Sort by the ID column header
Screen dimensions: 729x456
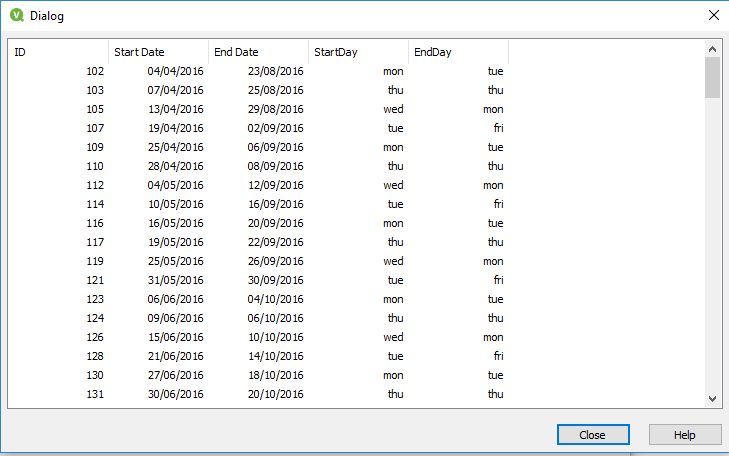point(59,52)
